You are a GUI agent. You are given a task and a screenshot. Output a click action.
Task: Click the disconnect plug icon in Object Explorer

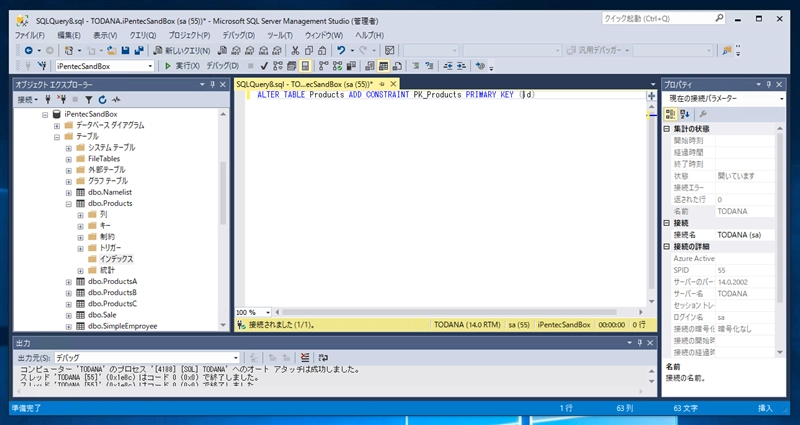(62, 99)
